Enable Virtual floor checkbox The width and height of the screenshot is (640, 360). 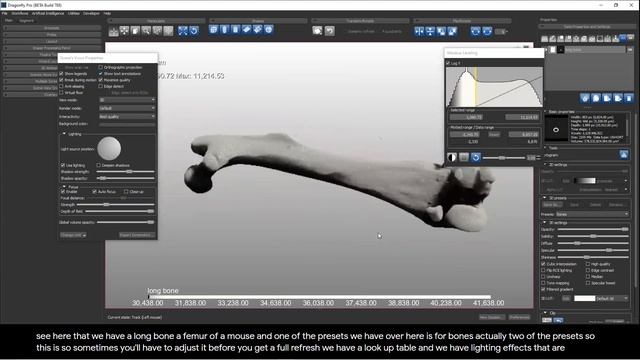tap(62, 93)
